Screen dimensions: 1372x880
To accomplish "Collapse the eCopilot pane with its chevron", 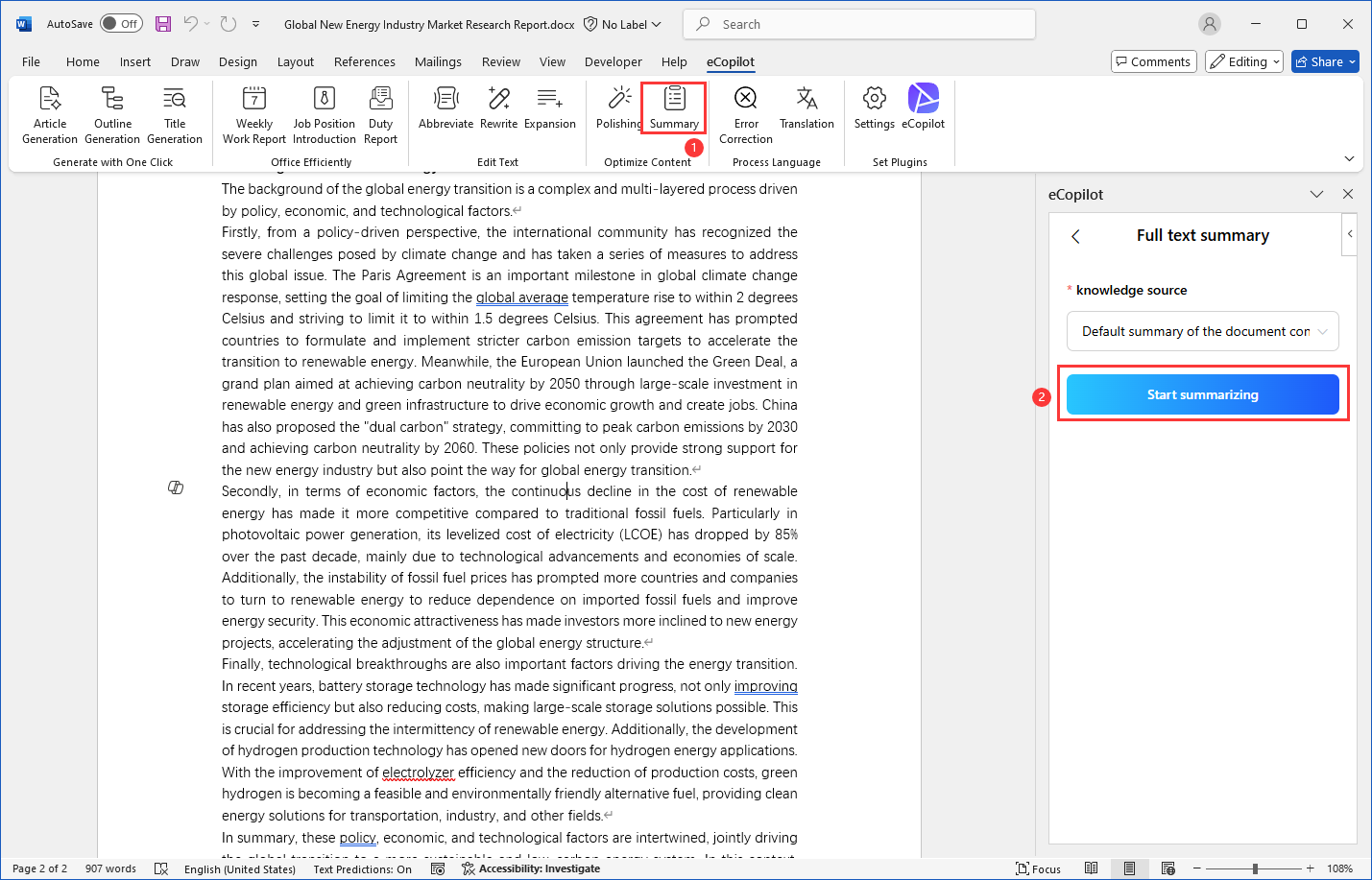I will point(1316,194).
